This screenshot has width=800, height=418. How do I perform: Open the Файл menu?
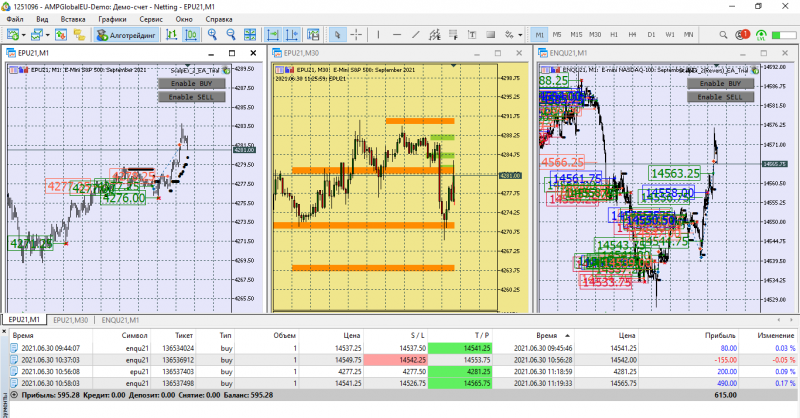click(x=15, y=19)
